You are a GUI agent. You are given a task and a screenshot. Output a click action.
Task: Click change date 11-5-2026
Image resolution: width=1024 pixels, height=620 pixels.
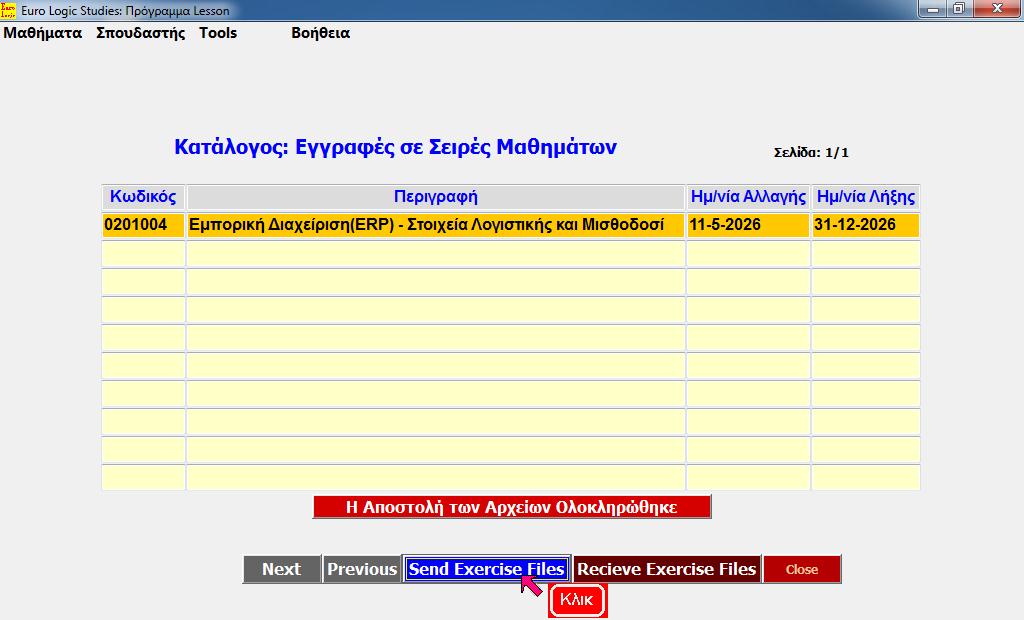748,225
